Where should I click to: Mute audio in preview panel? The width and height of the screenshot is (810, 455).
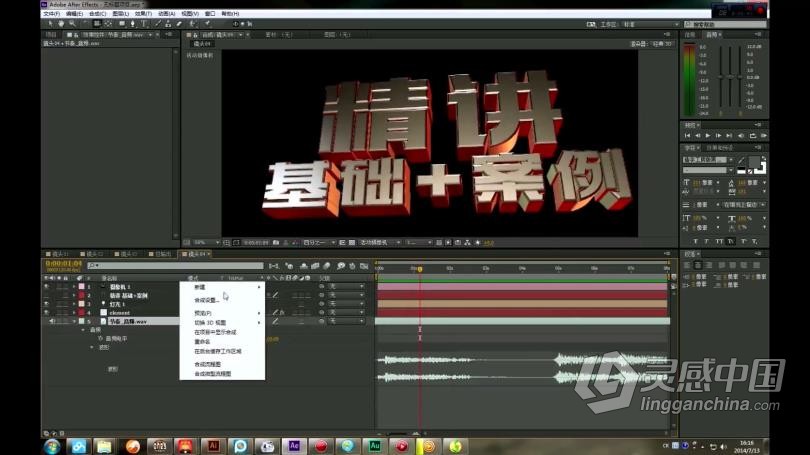coord(741,135)
